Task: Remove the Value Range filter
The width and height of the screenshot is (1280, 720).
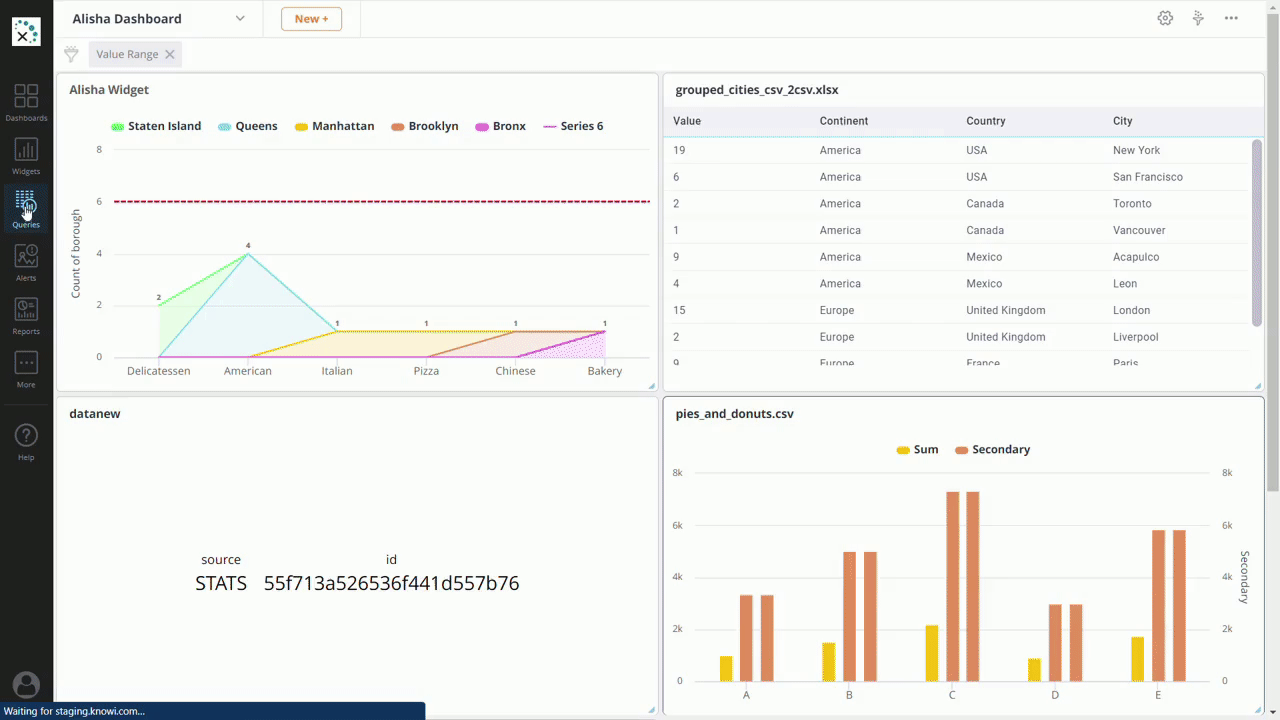Action: pos(170,55)
